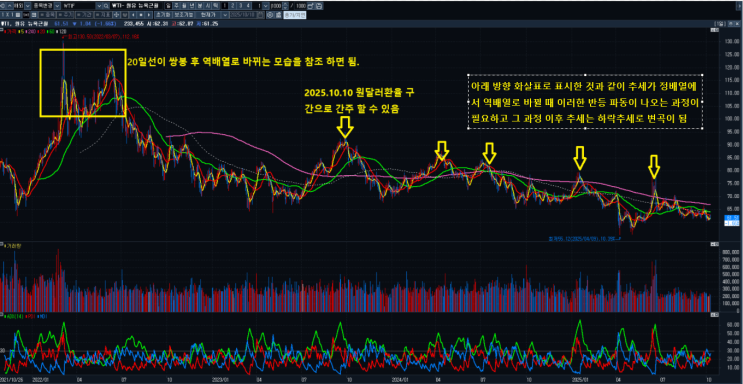Viewport: 743px width, 384px height.
Task: Click the 지표 toolbar button
Action: (103, 15)
